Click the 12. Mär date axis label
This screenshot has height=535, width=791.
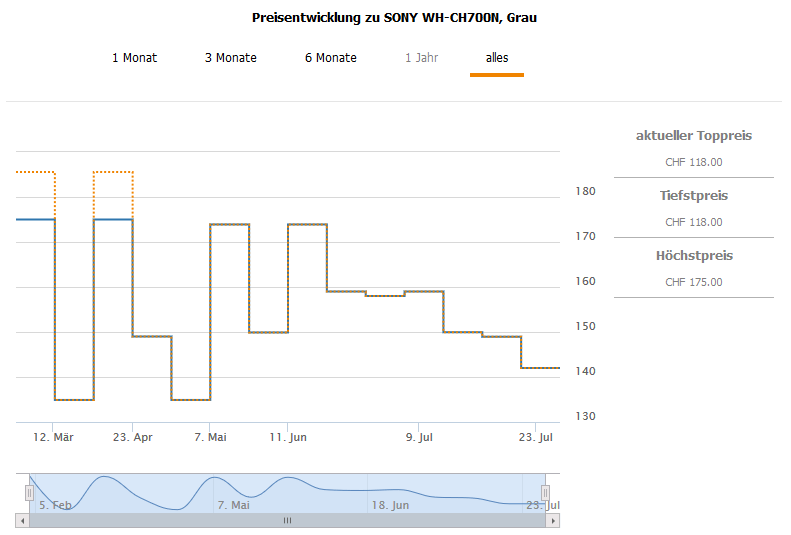(x=54, y=437)
